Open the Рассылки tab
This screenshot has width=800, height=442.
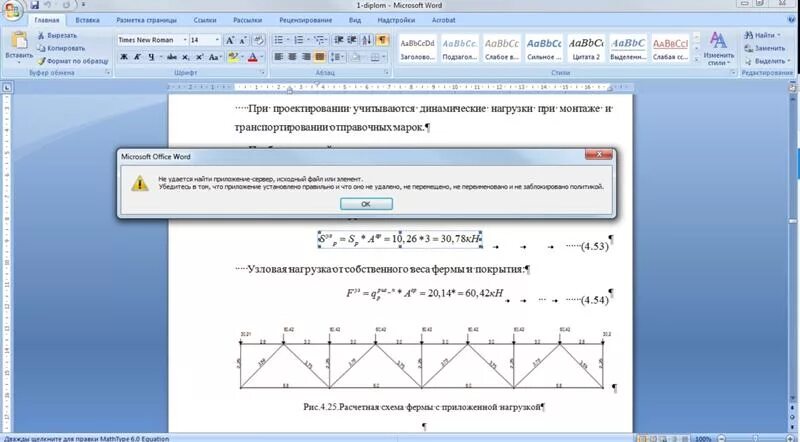click(247, 20)
